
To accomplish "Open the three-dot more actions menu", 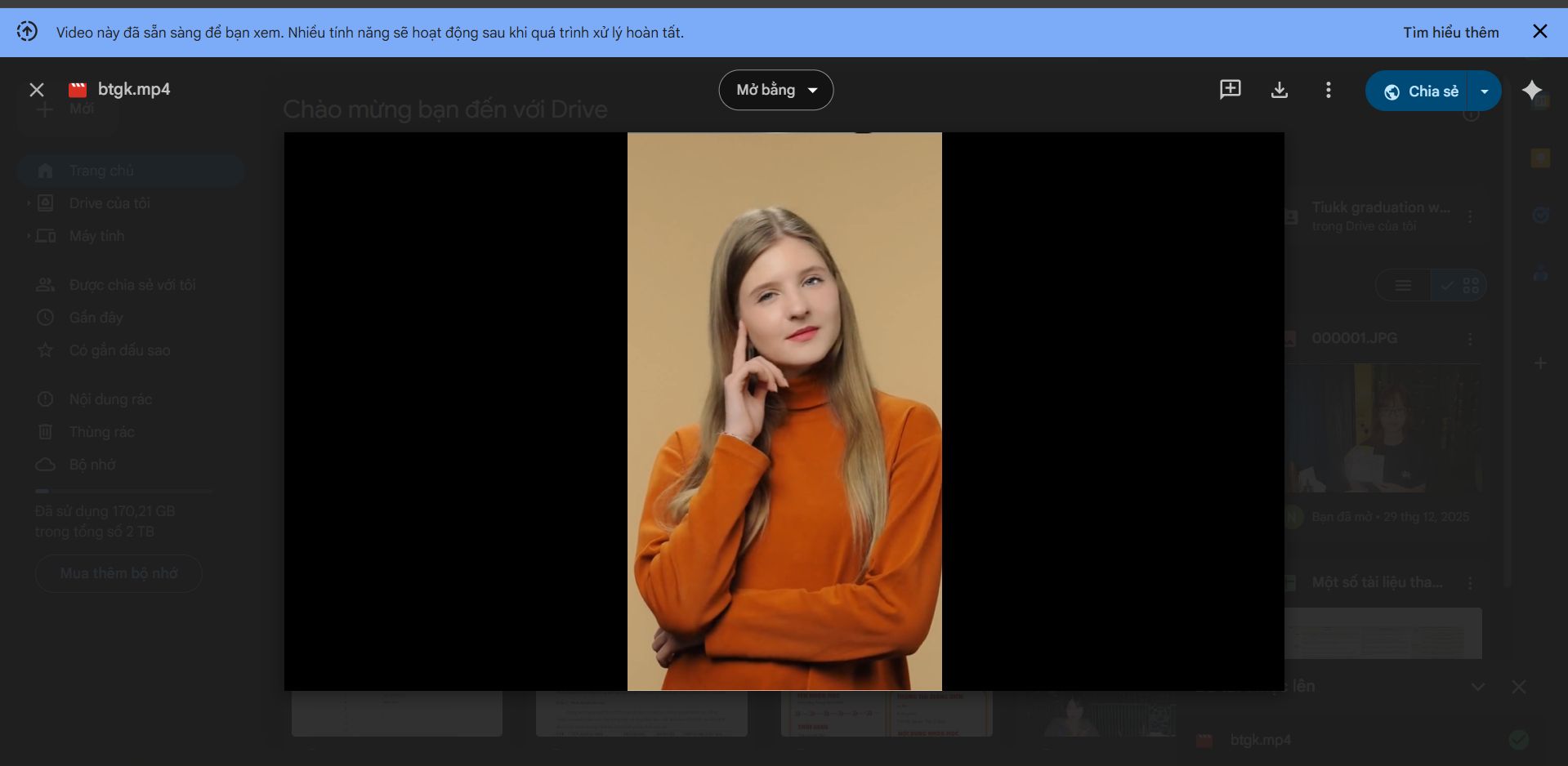I will pos(1329,90).
